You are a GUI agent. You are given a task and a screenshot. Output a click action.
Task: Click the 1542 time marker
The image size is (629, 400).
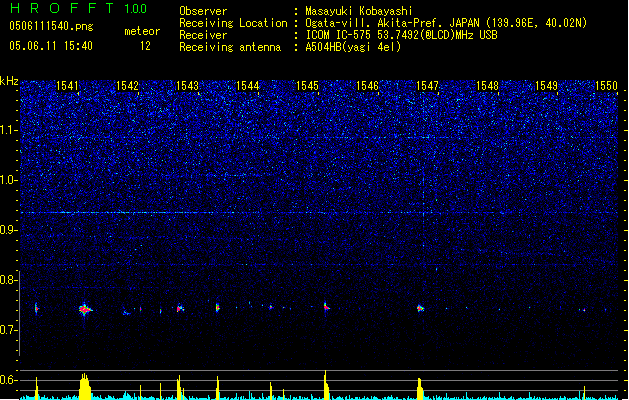pyautogui.click(x=127, y=86)
